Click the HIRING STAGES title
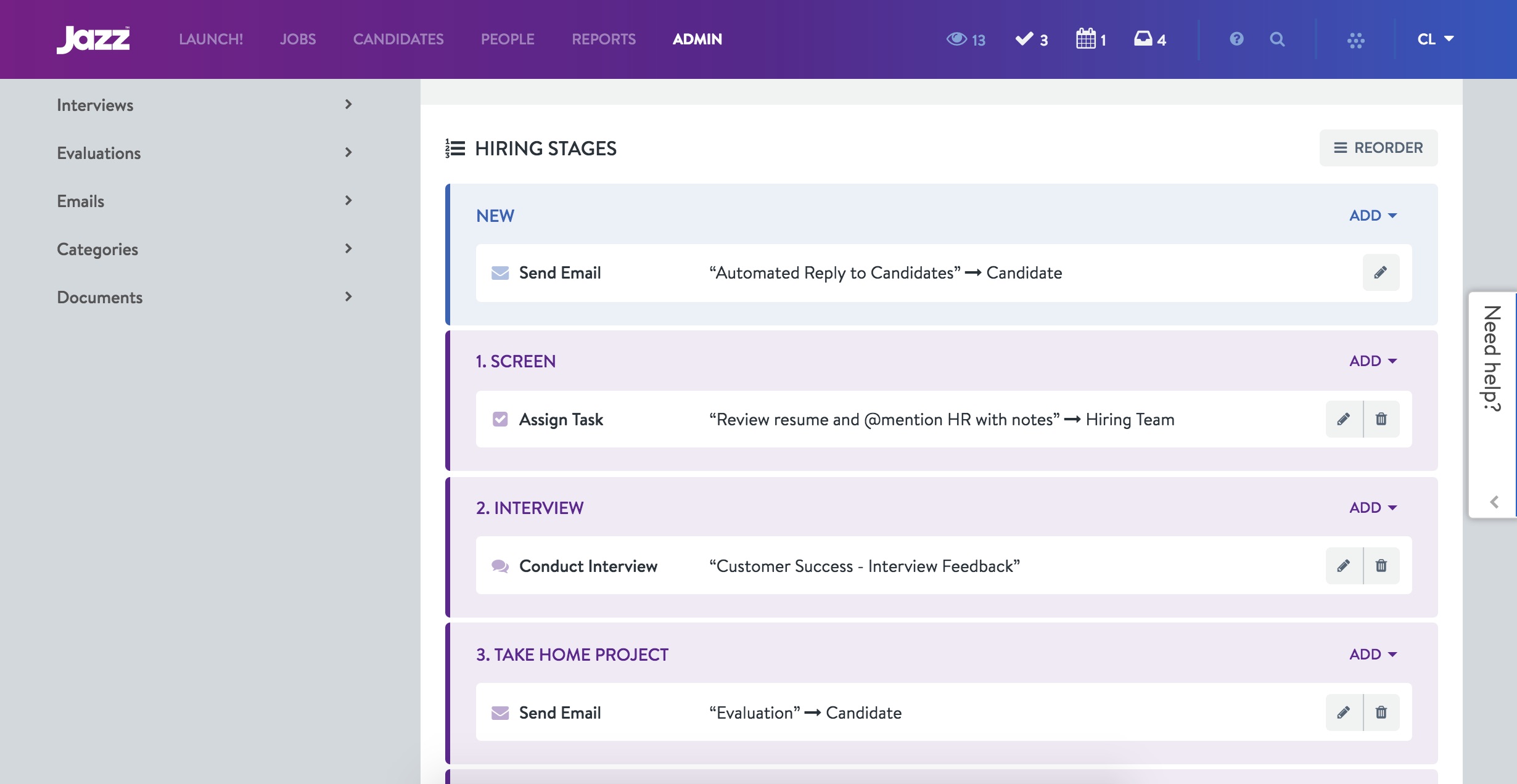 (x=546, y=149)
